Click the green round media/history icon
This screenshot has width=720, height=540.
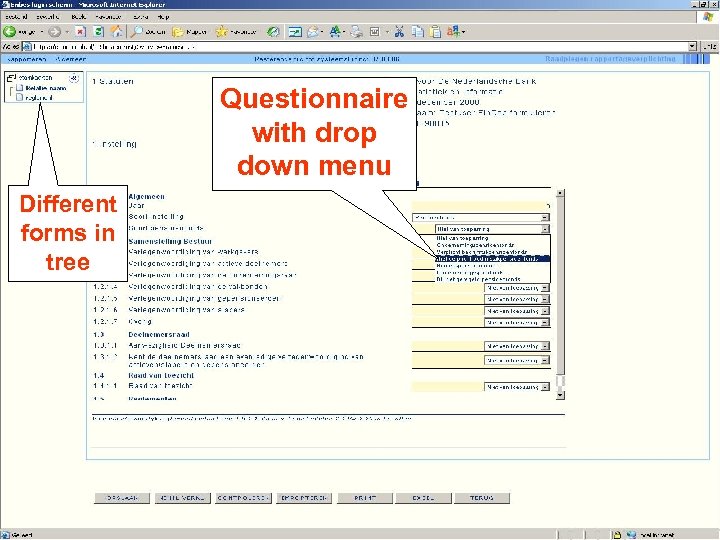(273, 32)
